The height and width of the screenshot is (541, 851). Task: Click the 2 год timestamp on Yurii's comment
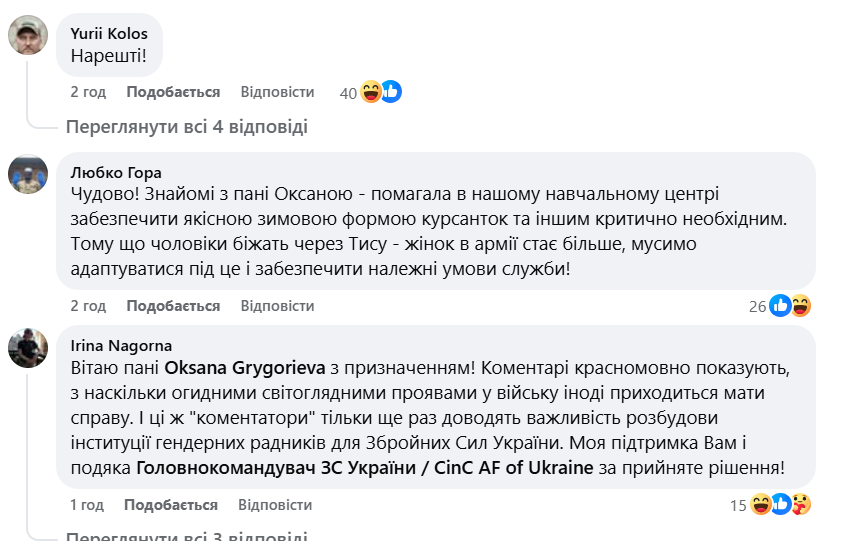(x=88, y=92)
